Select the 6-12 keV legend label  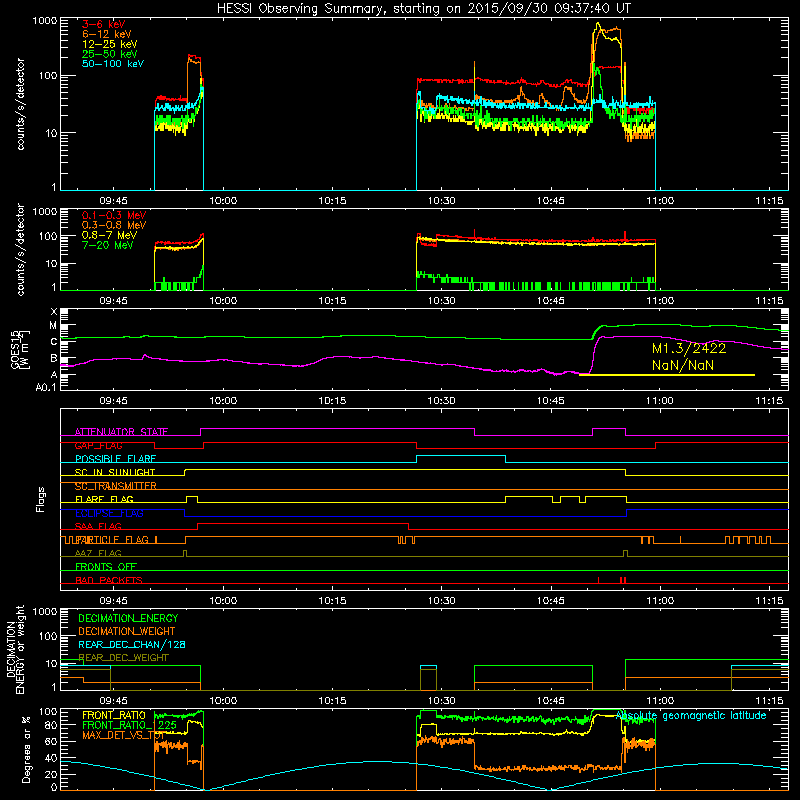coord(106,34)
